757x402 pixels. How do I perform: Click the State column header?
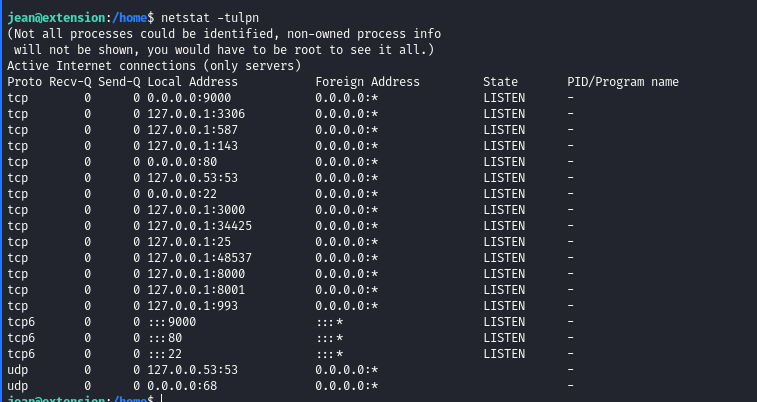click(x=500, y=81)
